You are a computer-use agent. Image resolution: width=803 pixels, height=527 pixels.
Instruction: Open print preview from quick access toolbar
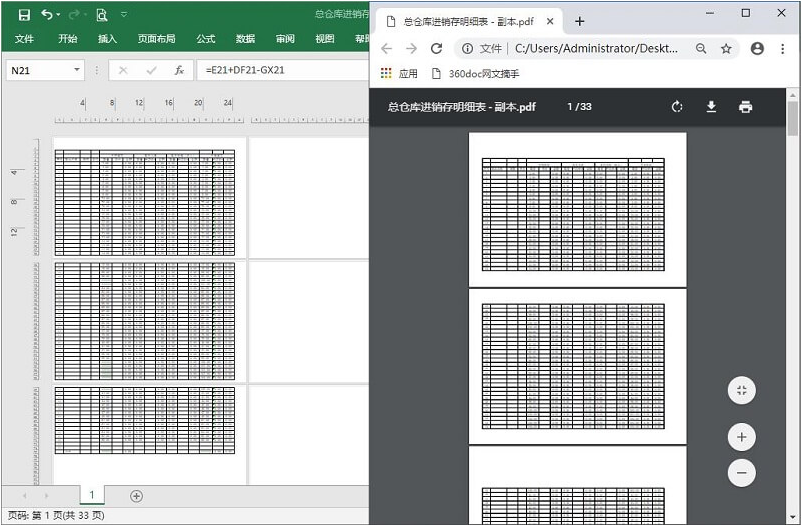click(x=102, y=15)
